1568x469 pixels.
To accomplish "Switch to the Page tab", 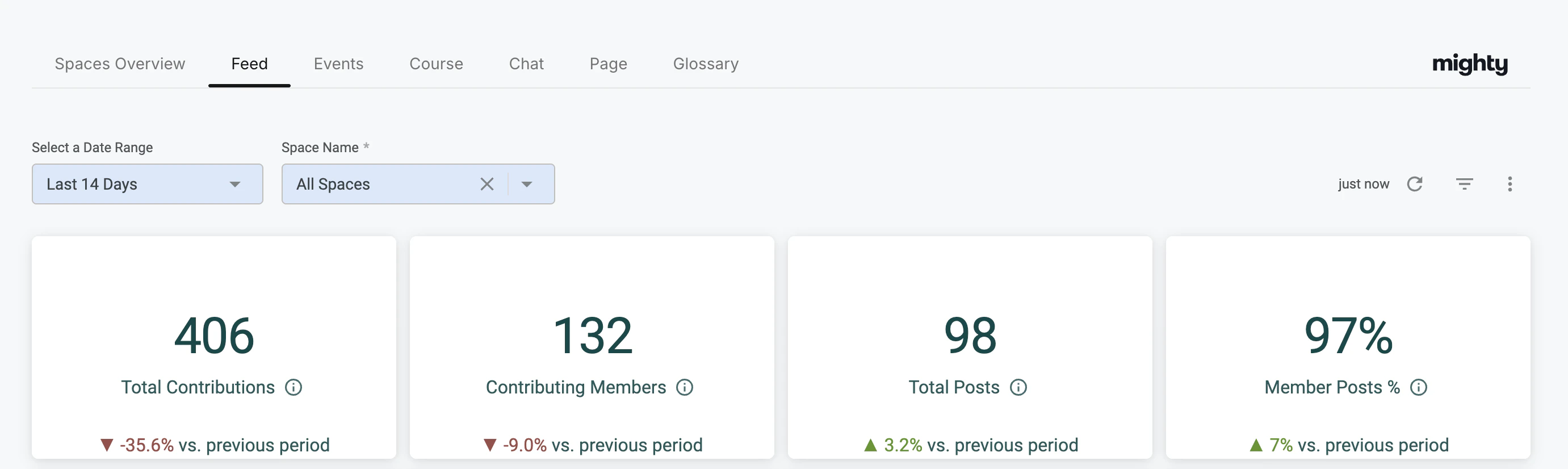I will 608,64.
